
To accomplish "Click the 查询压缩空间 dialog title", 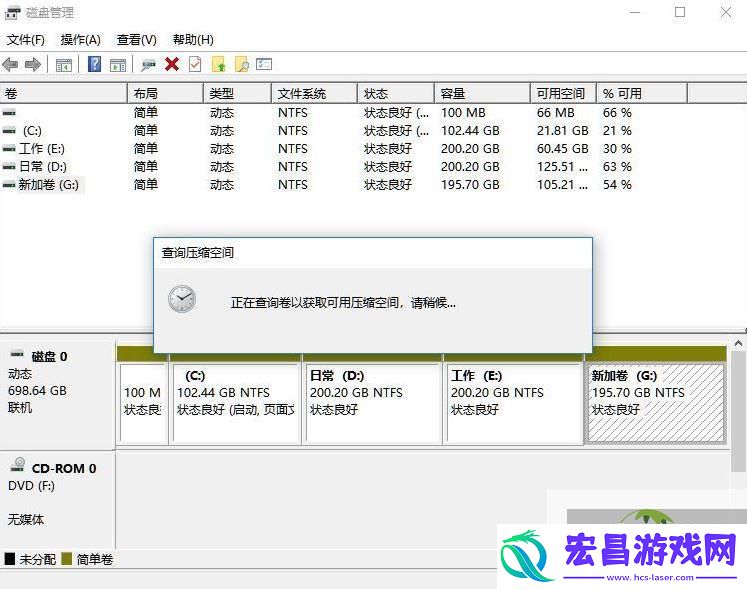I will [x=198, y=253].
